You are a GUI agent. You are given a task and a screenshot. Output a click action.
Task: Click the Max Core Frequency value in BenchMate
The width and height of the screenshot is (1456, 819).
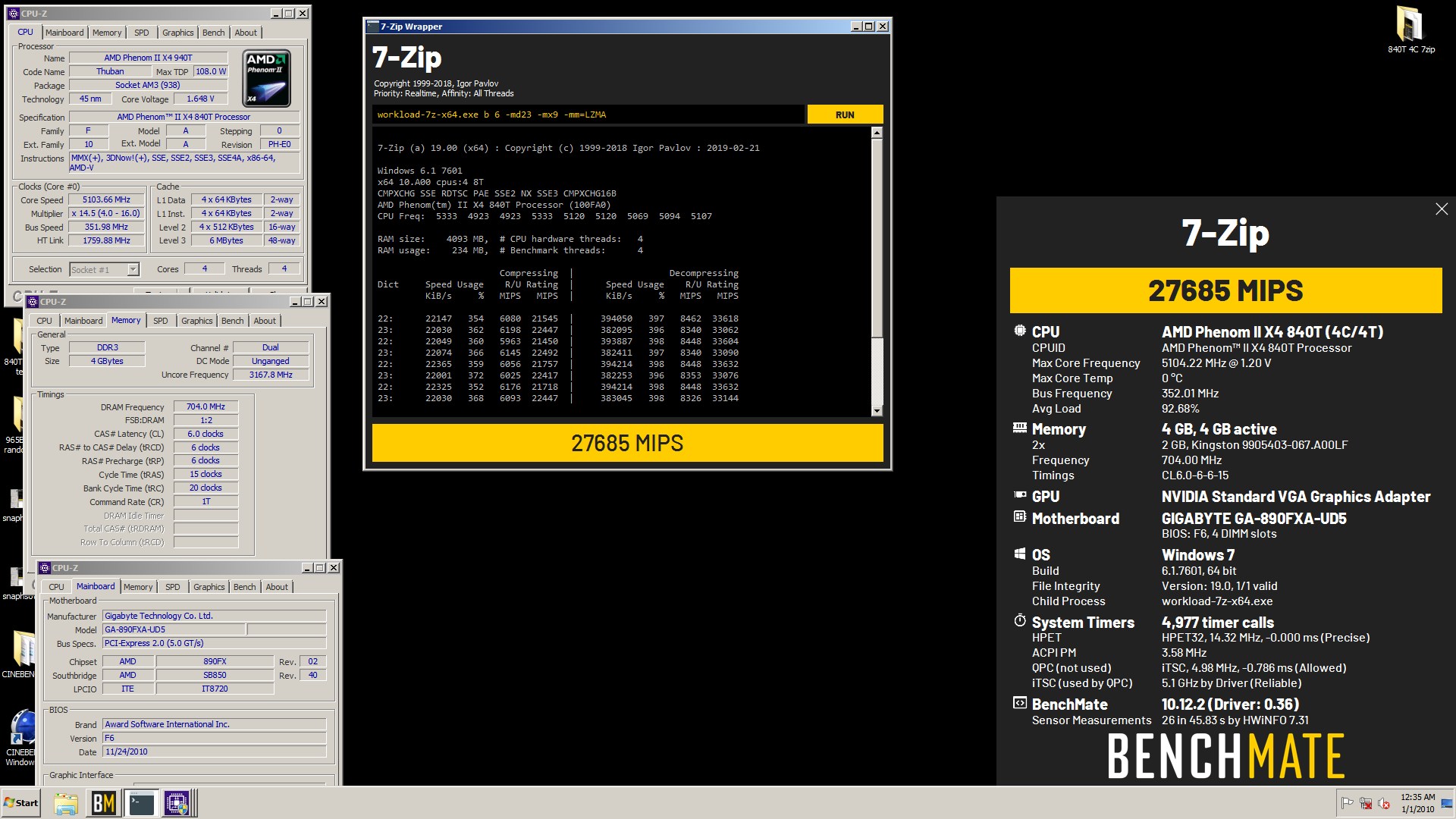coord(1216,363)
